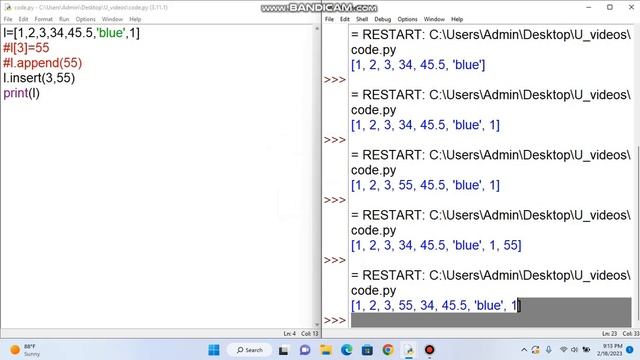Screen dimensions: 640x360
Task: Click the editor scrollbar up arrow
Action: point(317,29)
